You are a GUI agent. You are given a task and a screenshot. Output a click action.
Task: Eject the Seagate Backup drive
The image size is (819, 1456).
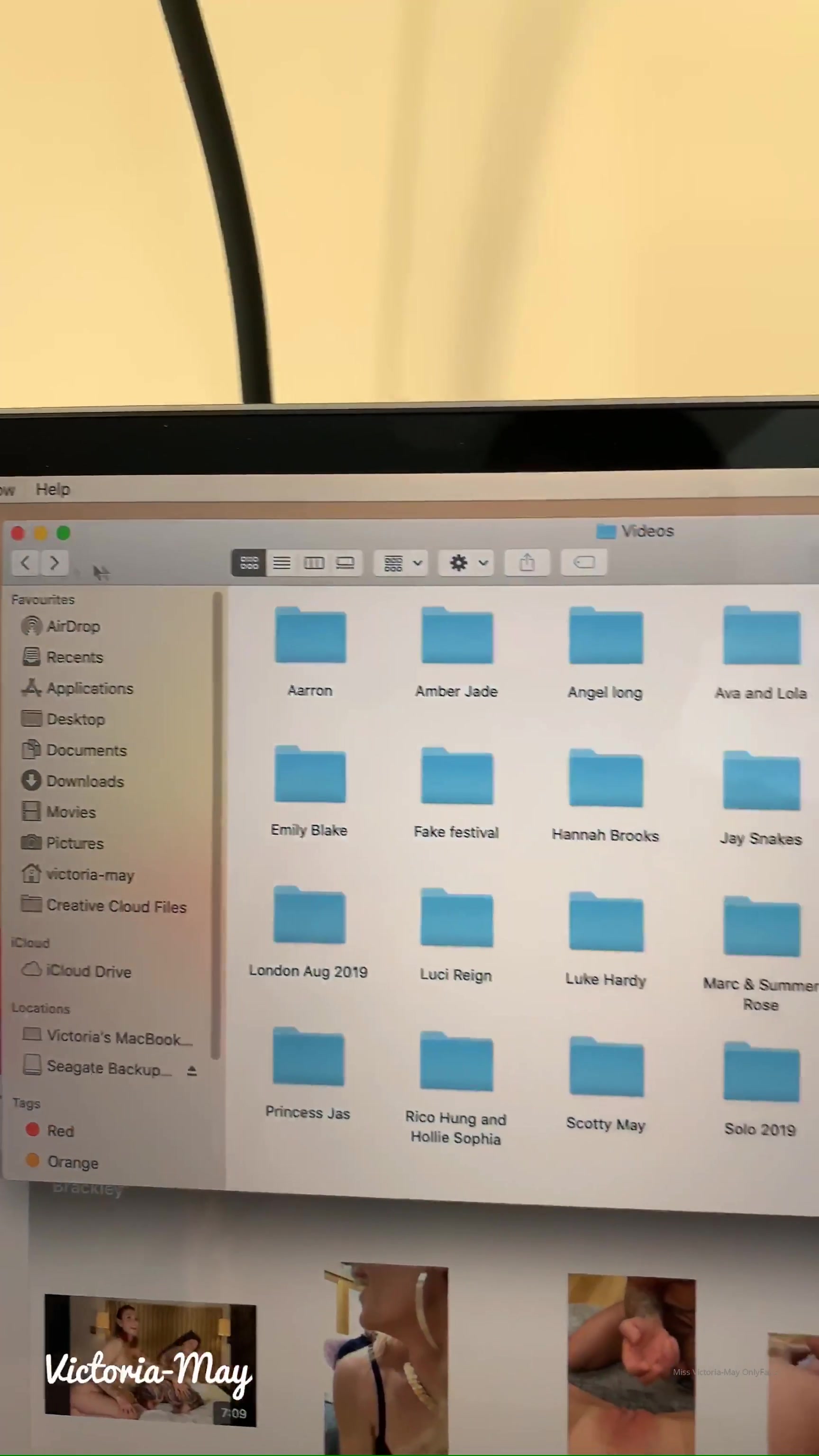(191, 1071)
